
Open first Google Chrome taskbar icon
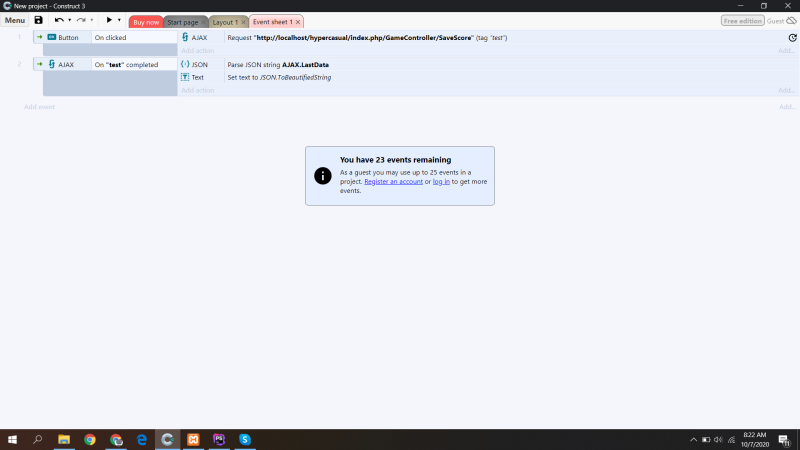pos(90,439)
